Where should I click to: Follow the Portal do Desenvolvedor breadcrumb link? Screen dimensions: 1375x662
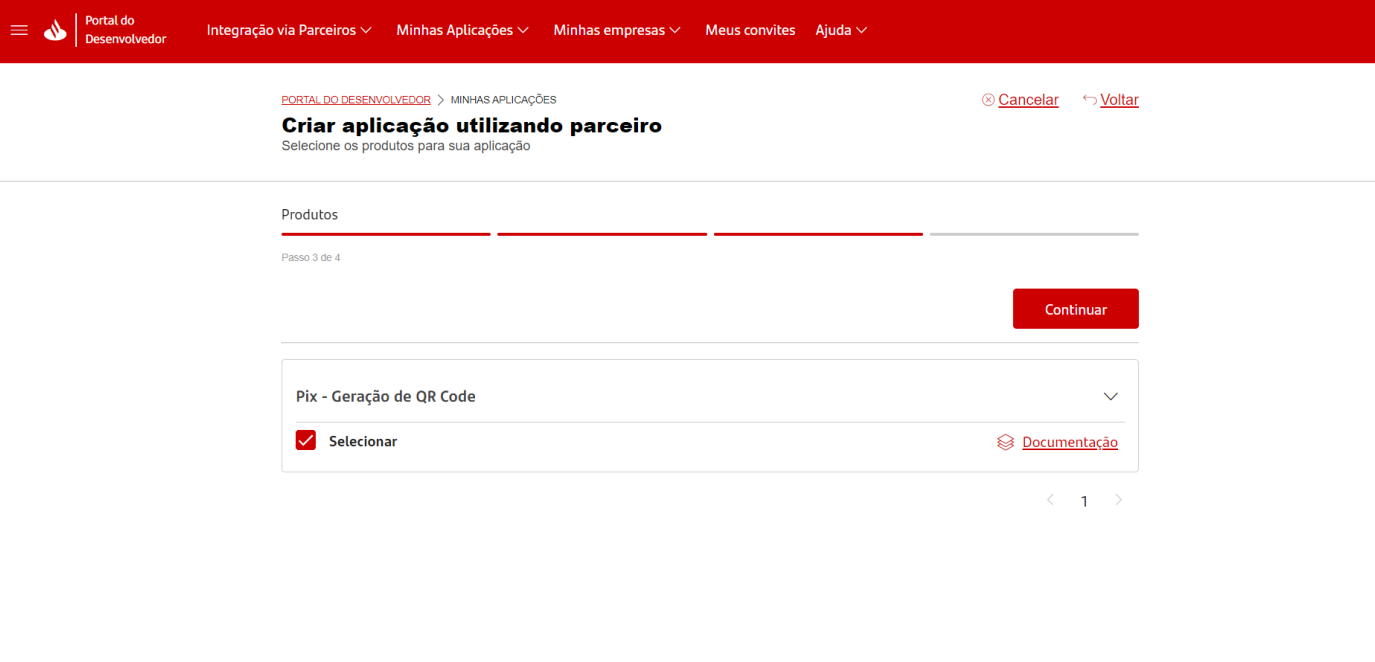(x=356, y=100)
